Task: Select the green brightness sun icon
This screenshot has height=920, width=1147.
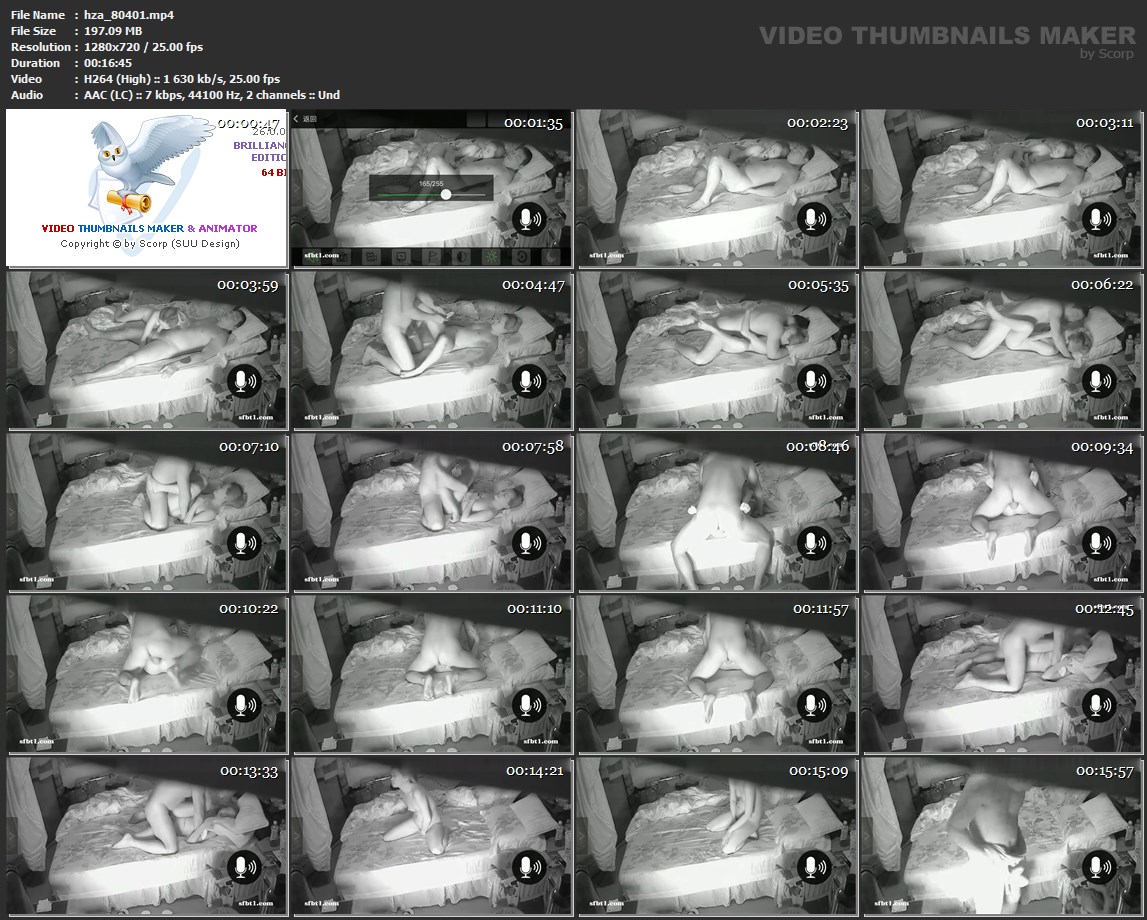Action: click(x=491, y=256)
